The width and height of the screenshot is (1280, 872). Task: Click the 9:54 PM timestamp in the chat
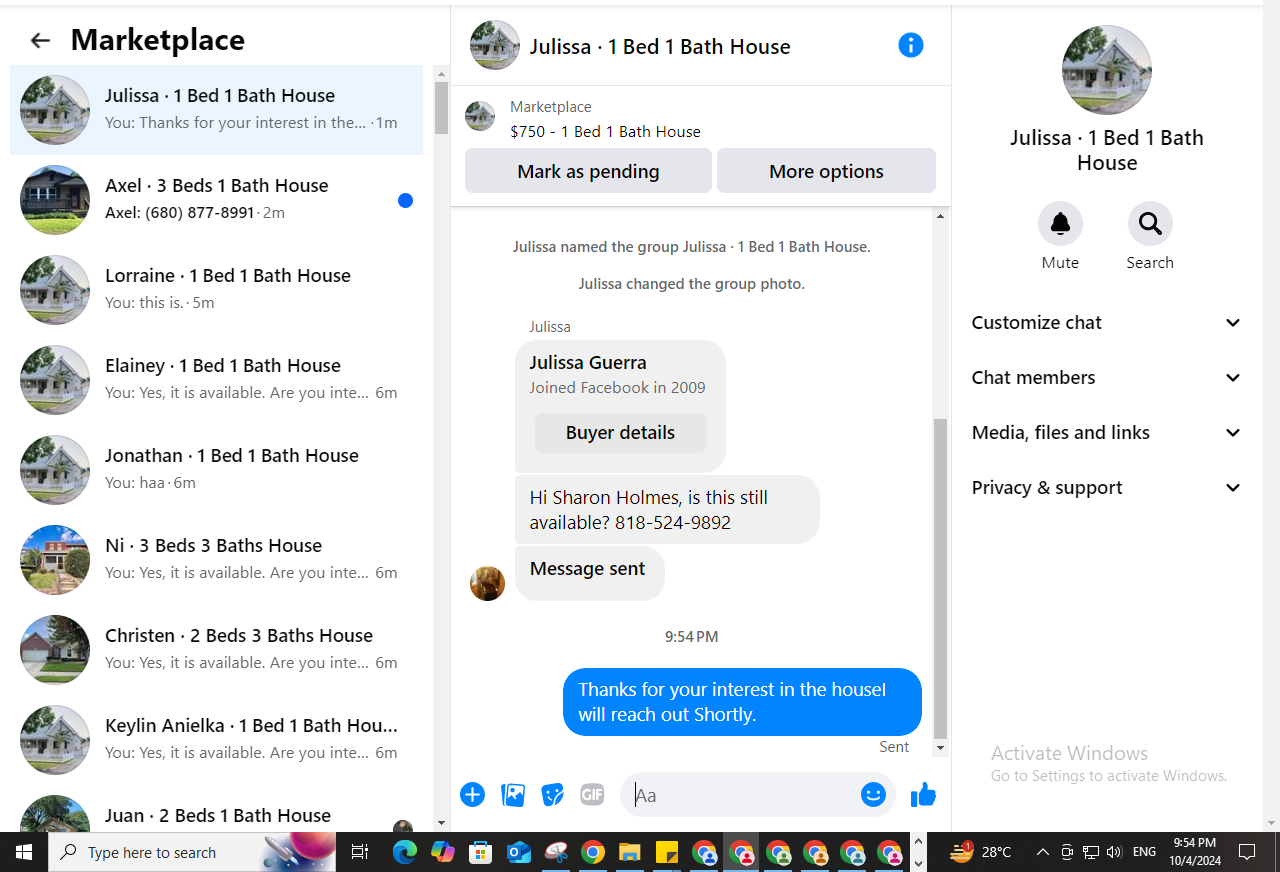click(691, 636)
